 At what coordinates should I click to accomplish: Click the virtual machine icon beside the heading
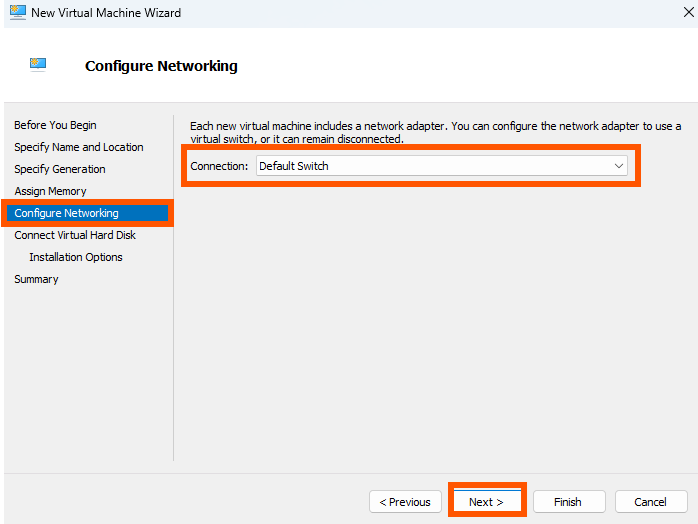pos(38,65)
